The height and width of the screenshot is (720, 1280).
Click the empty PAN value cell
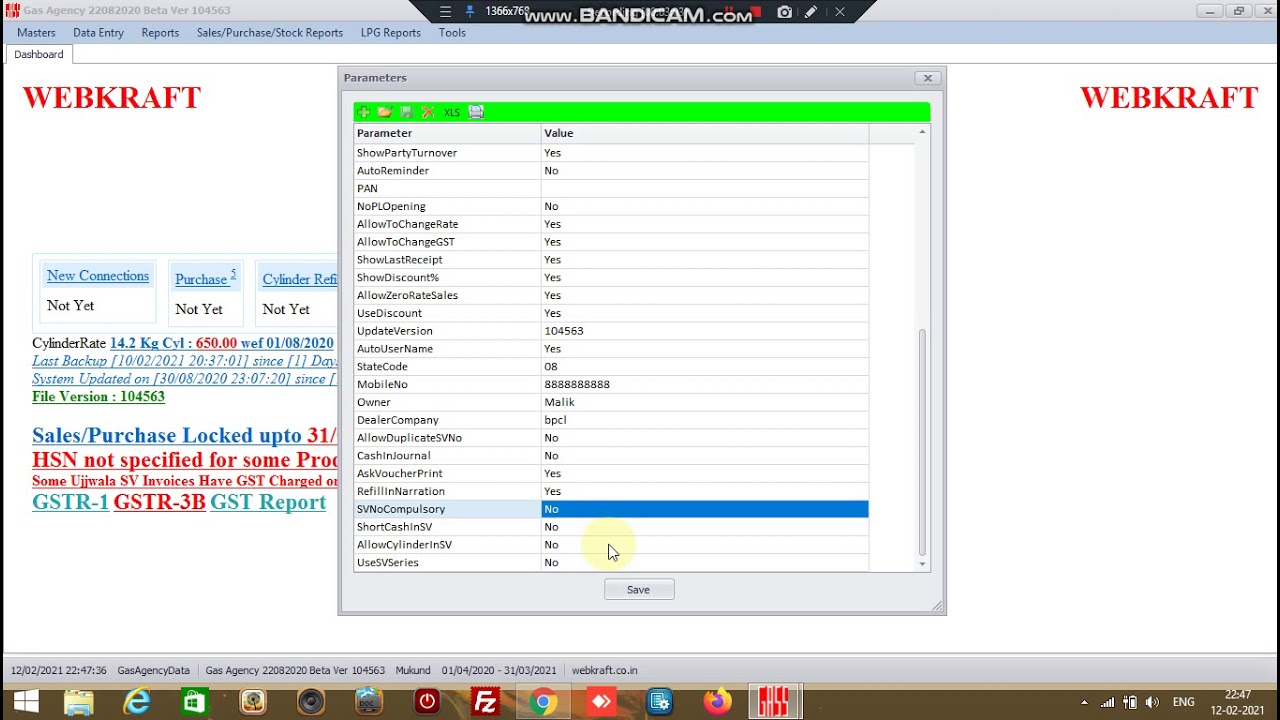tap(704, 189)
